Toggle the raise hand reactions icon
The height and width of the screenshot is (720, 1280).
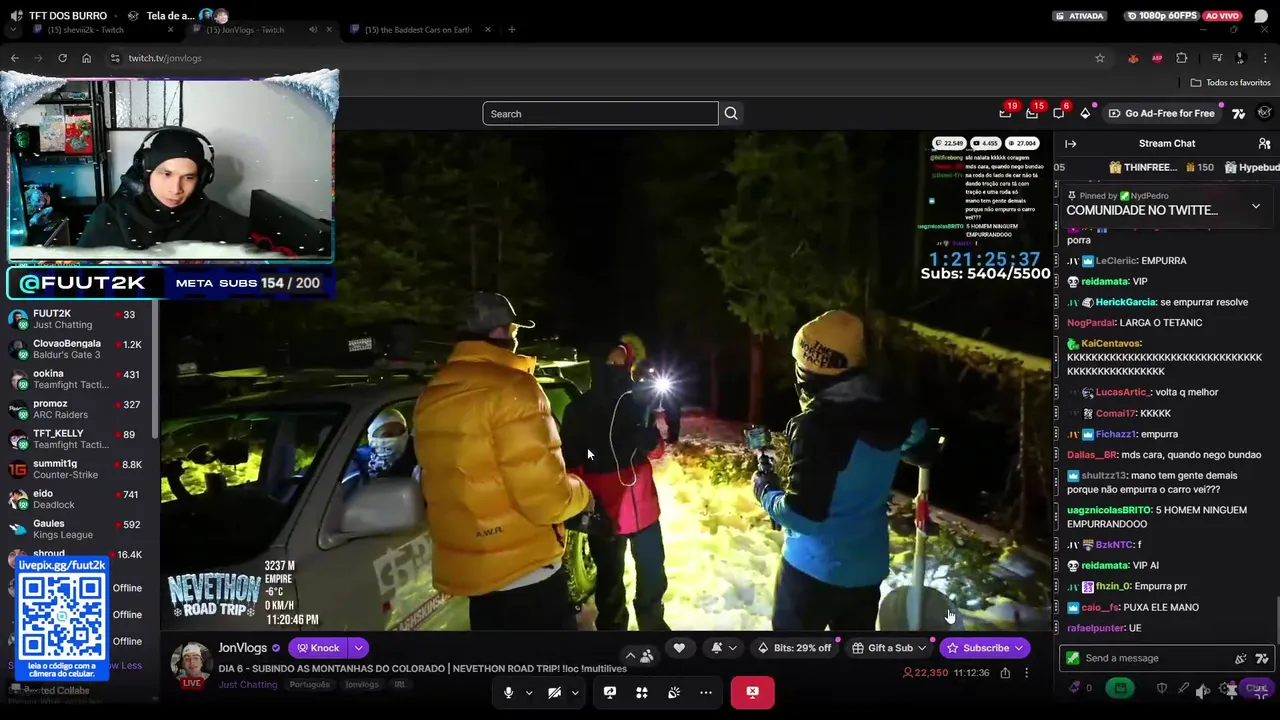tap(674, 692)
